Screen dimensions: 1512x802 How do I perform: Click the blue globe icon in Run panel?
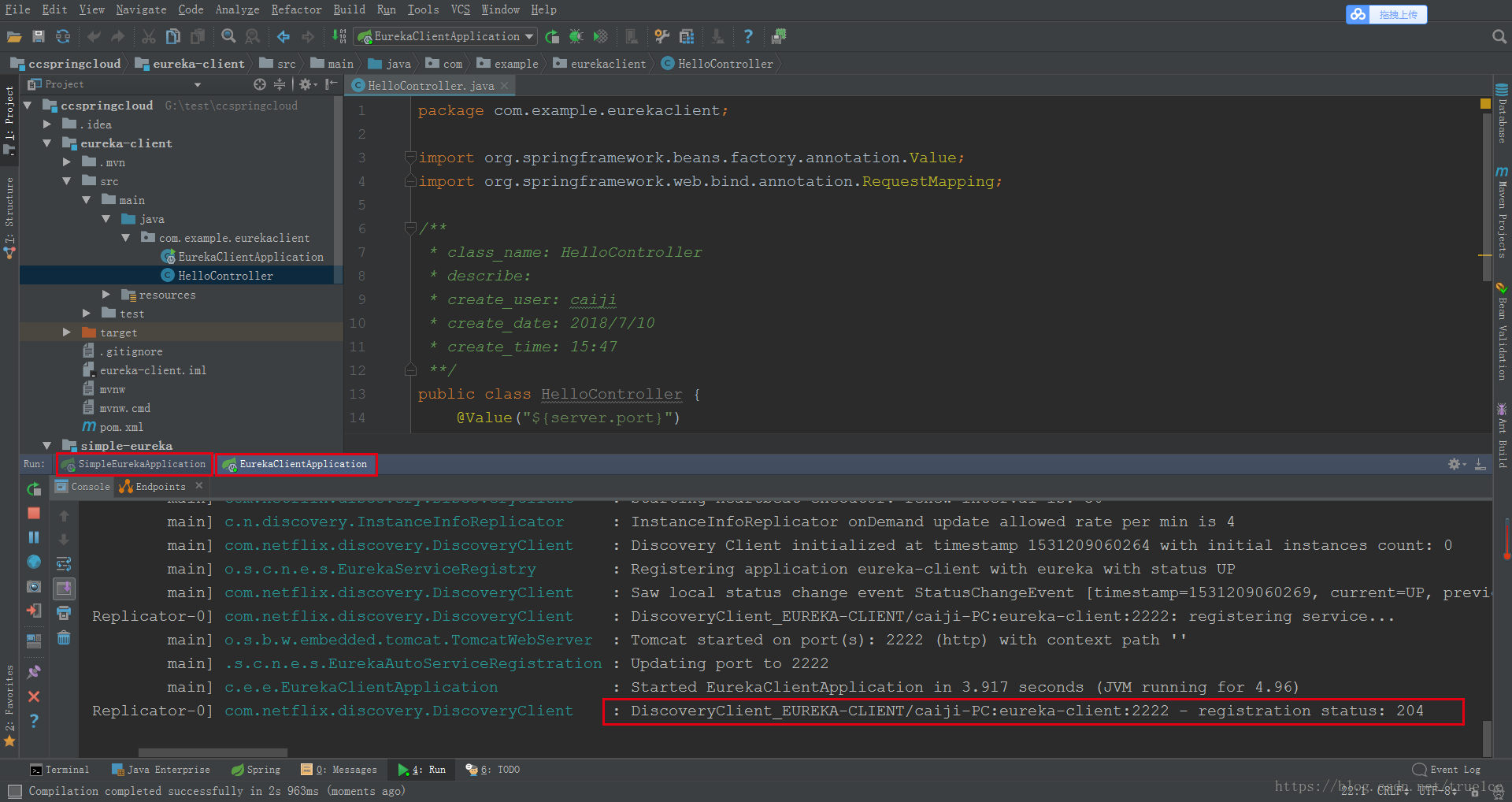point(34,562)
